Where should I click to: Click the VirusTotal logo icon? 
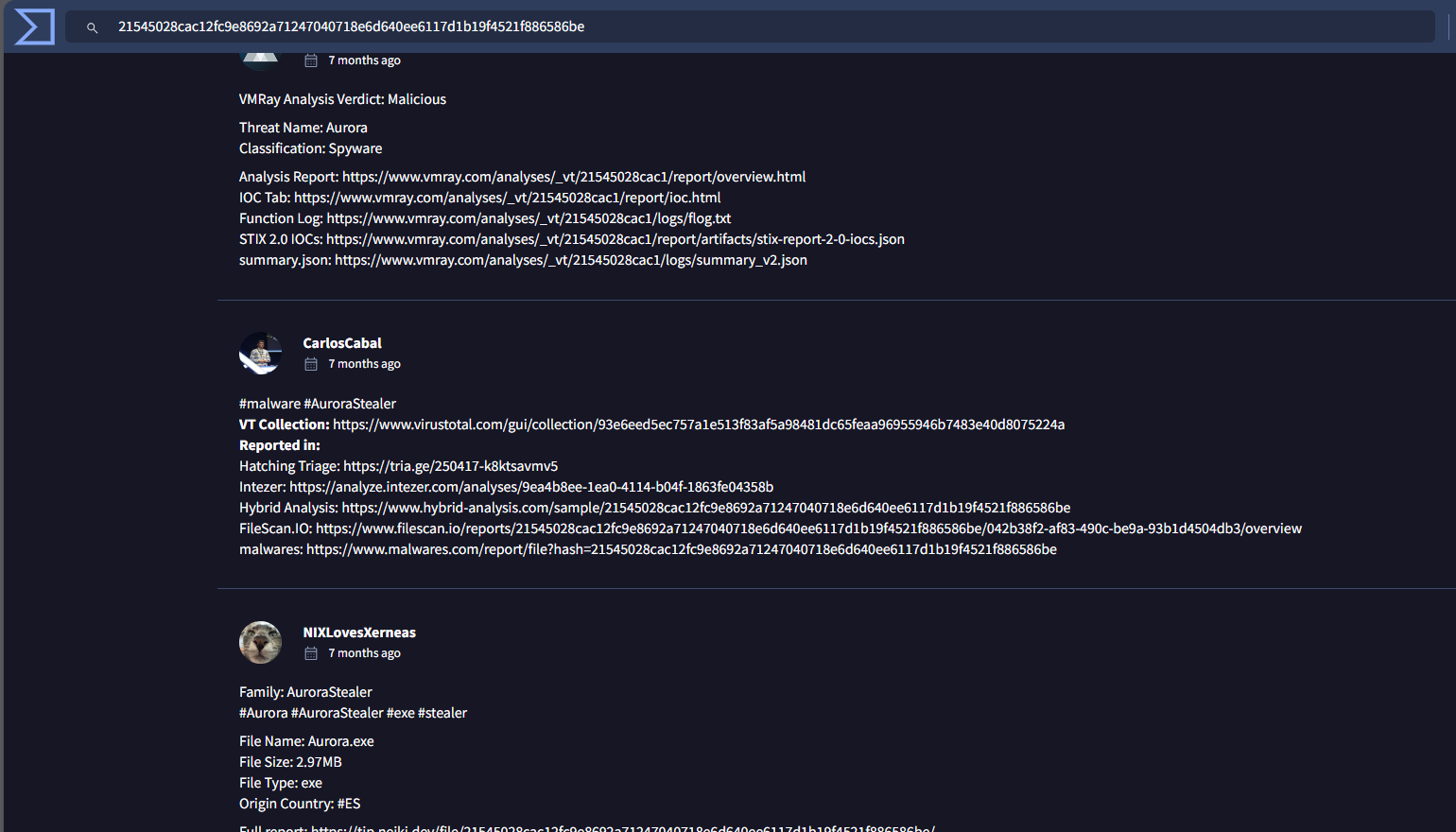[34, 26]
